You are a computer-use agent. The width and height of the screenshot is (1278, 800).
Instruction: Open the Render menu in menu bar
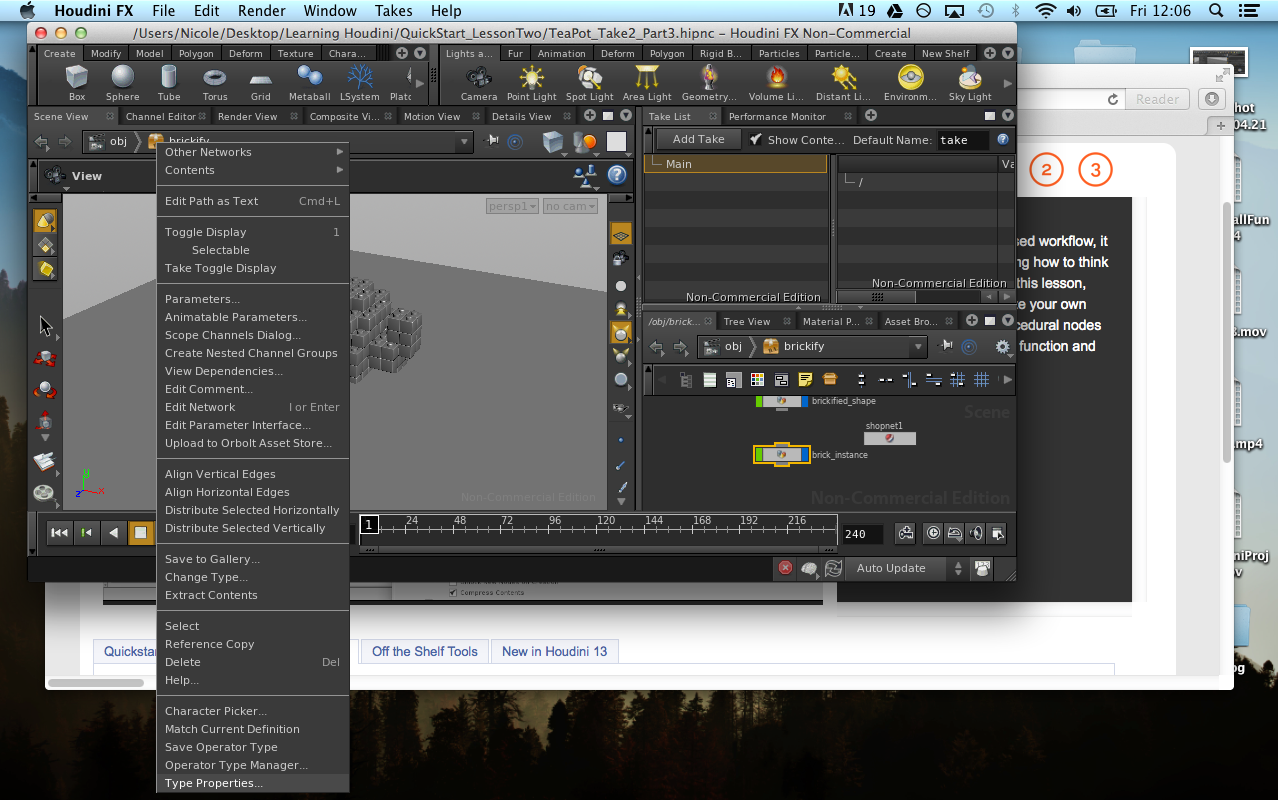(261, 11)
